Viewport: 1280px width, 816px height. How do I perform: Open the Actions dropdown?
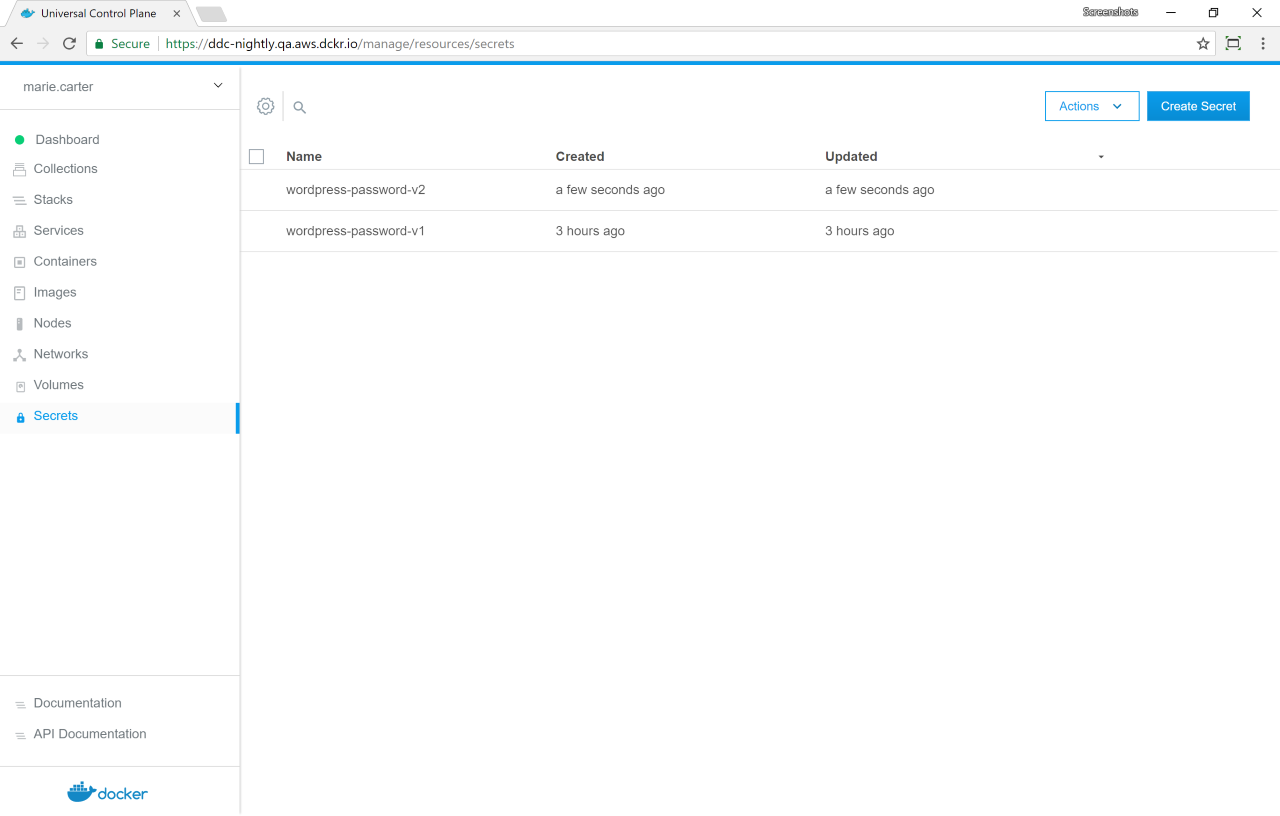(x=1091, y=106)
